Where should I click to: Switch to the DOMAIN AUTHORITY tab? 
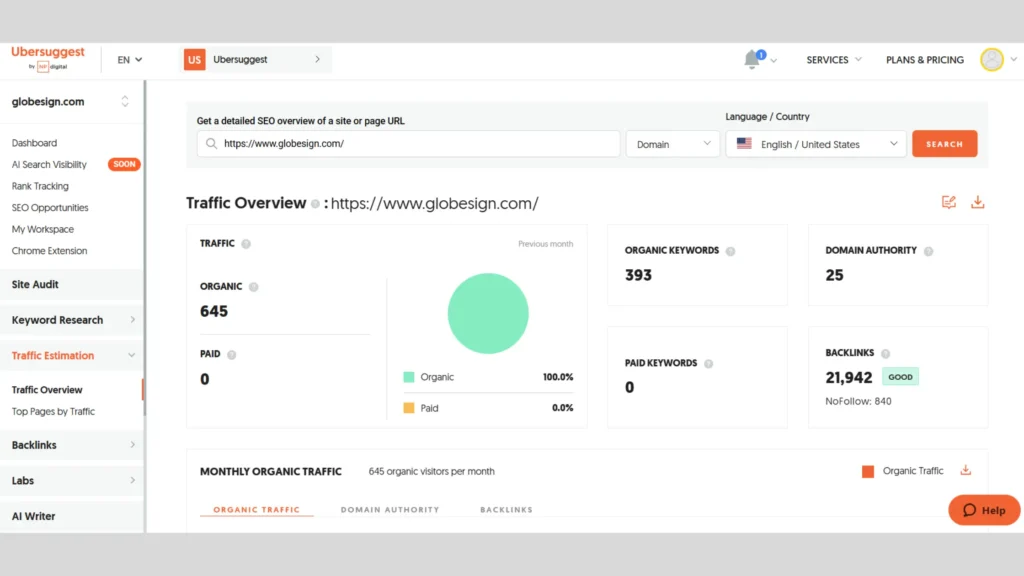[x=390, y=509]
